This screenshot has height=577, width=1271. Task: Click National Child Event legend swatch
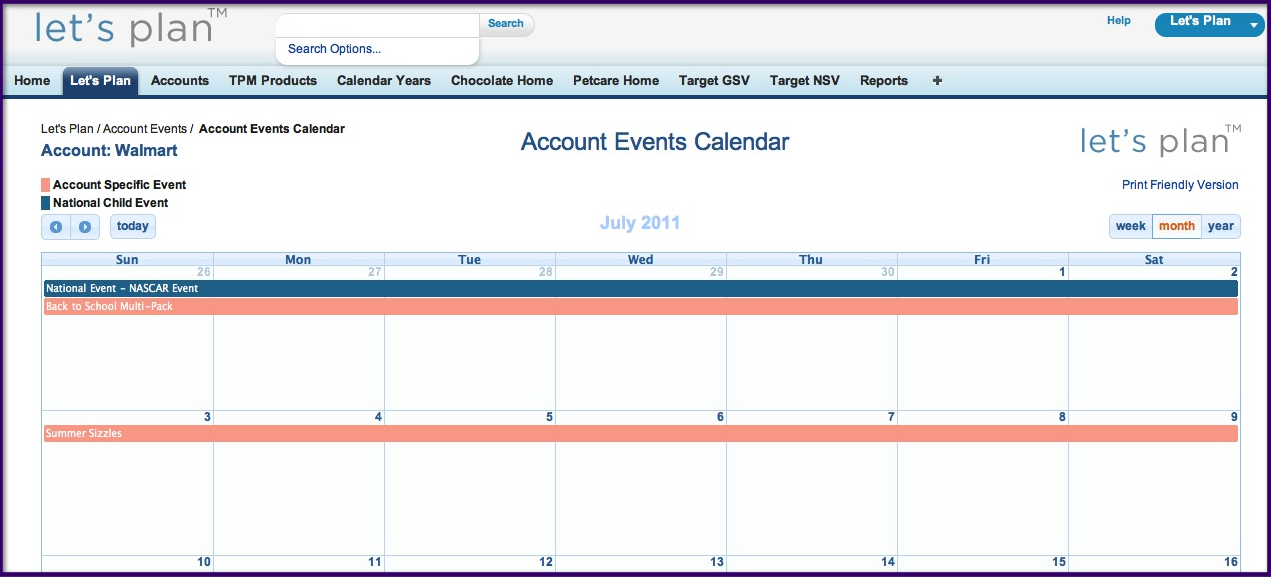click(45, 203)
